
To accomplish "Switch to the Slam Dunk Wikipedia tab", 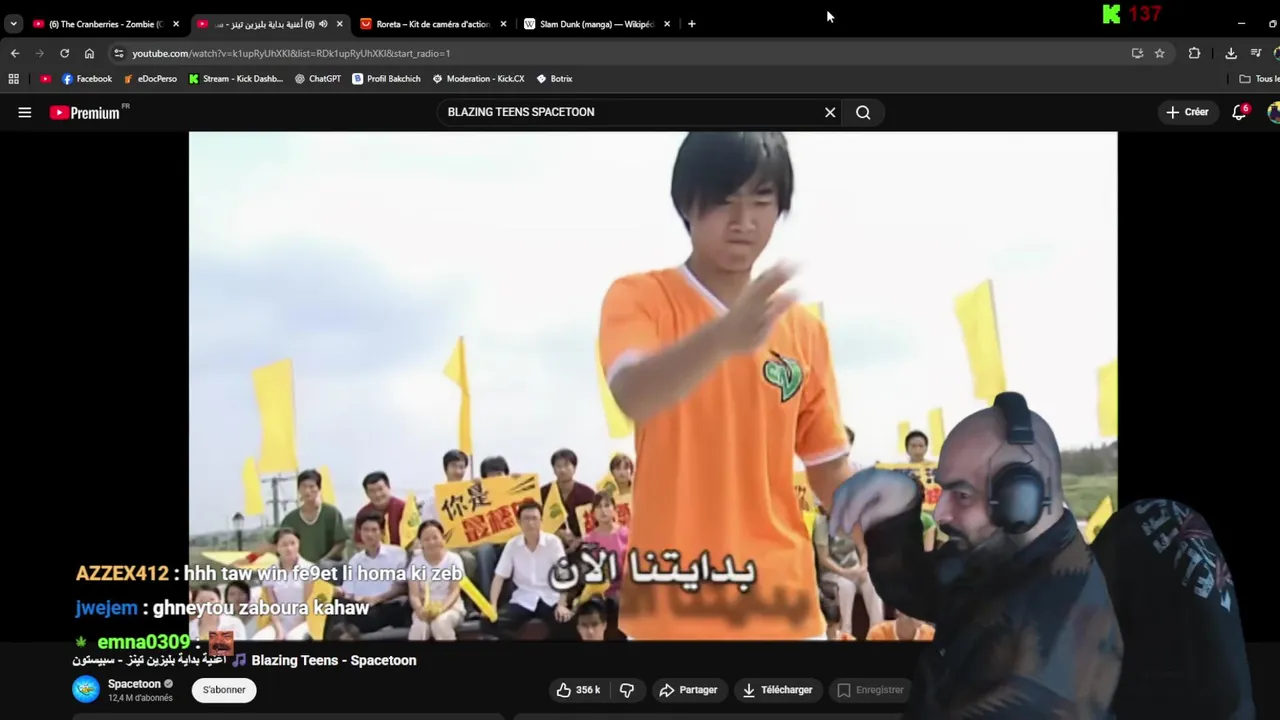I will [597, 24].
